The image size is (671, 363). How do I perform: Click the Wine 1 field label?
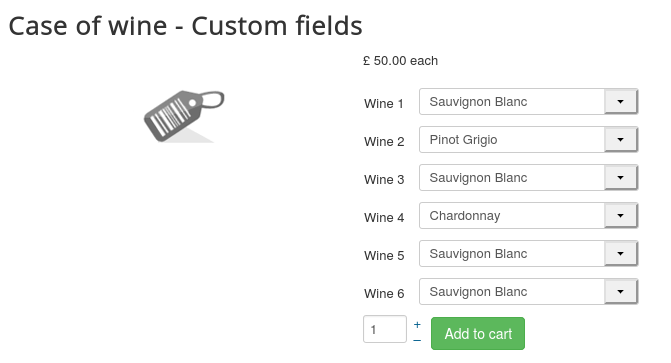coord(384,104)
